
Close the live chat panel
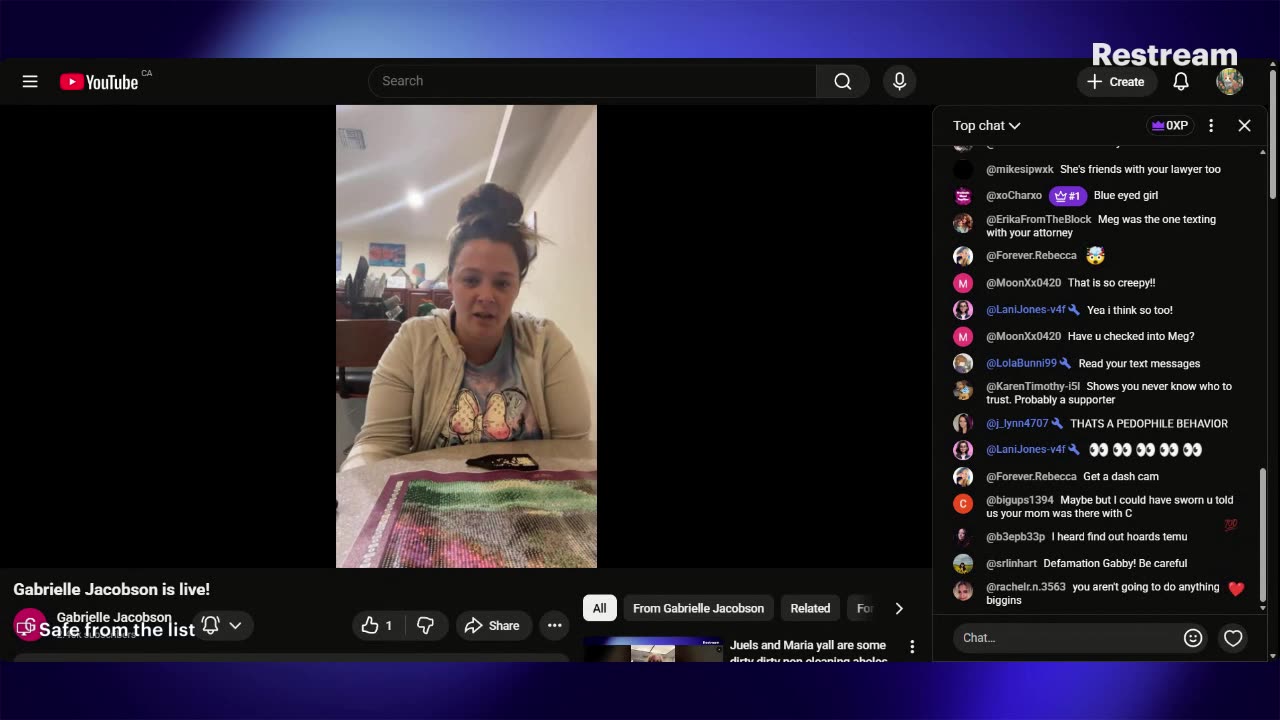click(x=1244, y=125)
